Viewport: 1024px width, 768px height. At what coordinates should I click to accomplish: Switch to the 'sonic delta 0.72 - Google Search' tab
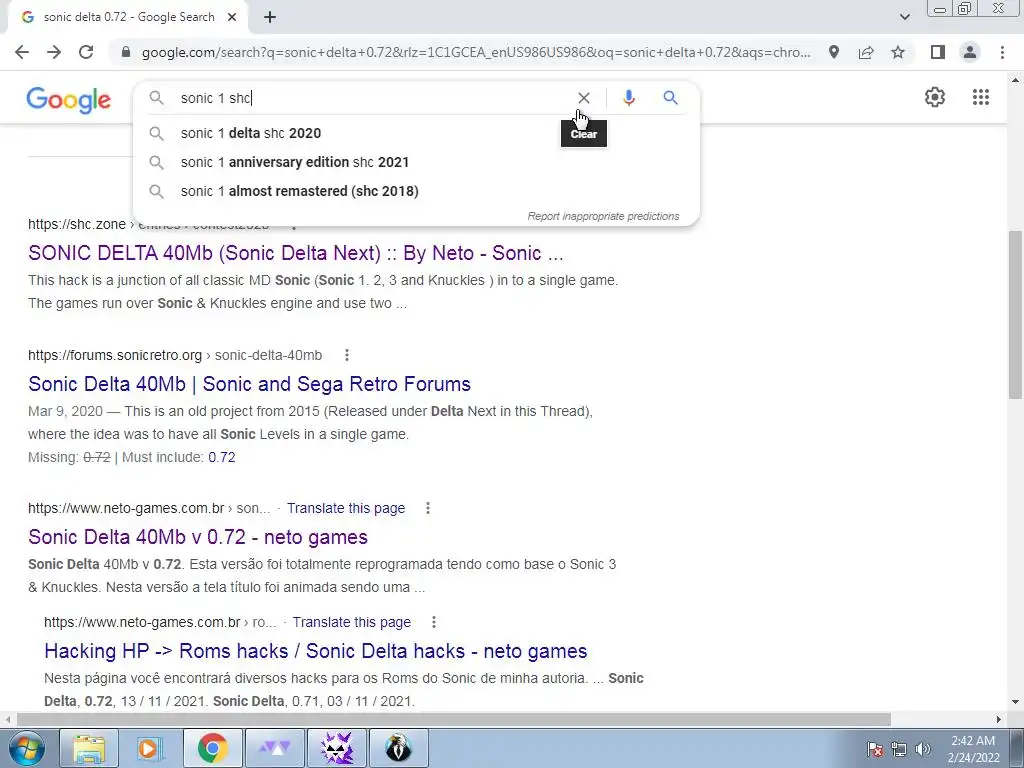(x=128, y=18)
